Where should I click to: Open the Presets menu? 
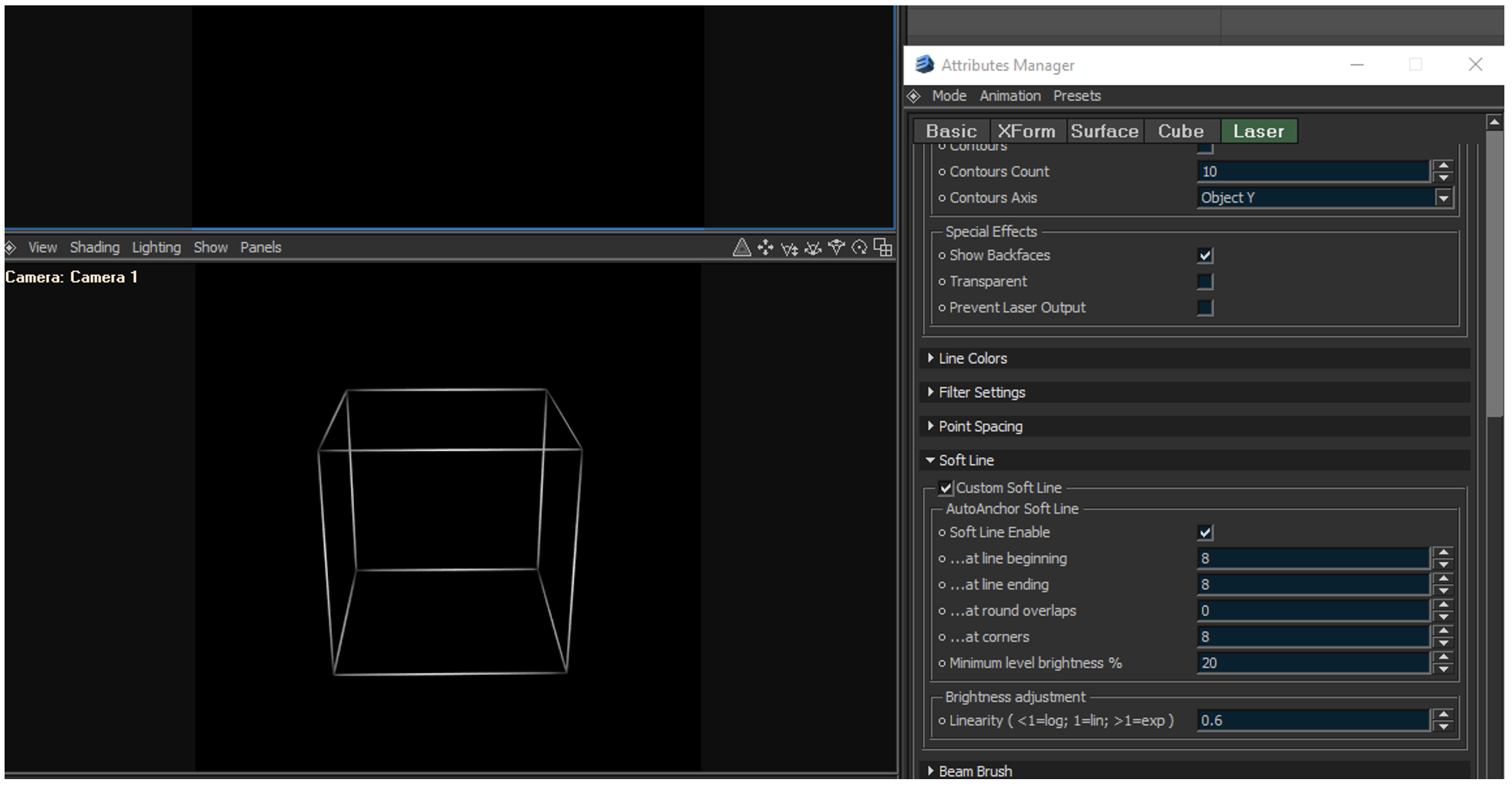pyautogui.click(x=1076, y=96)
